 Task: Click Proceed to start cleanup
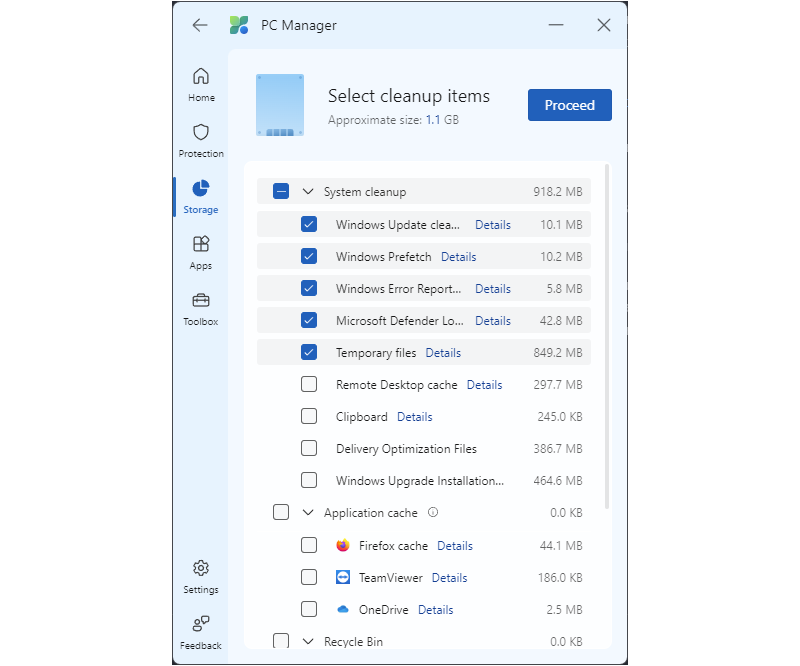tap(569, 105)
